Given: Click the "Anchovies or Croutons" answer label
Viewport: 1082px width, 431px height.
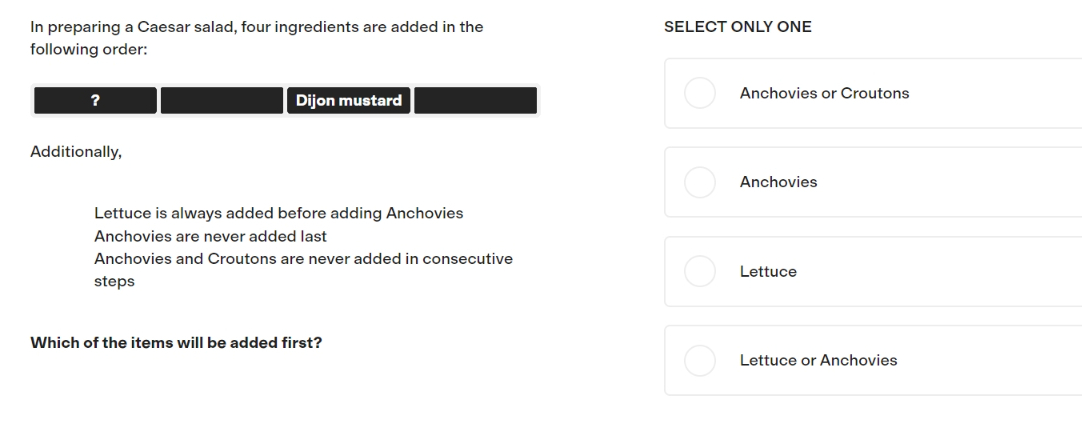Looking at the screenshot, I should [x=824, y=93].
